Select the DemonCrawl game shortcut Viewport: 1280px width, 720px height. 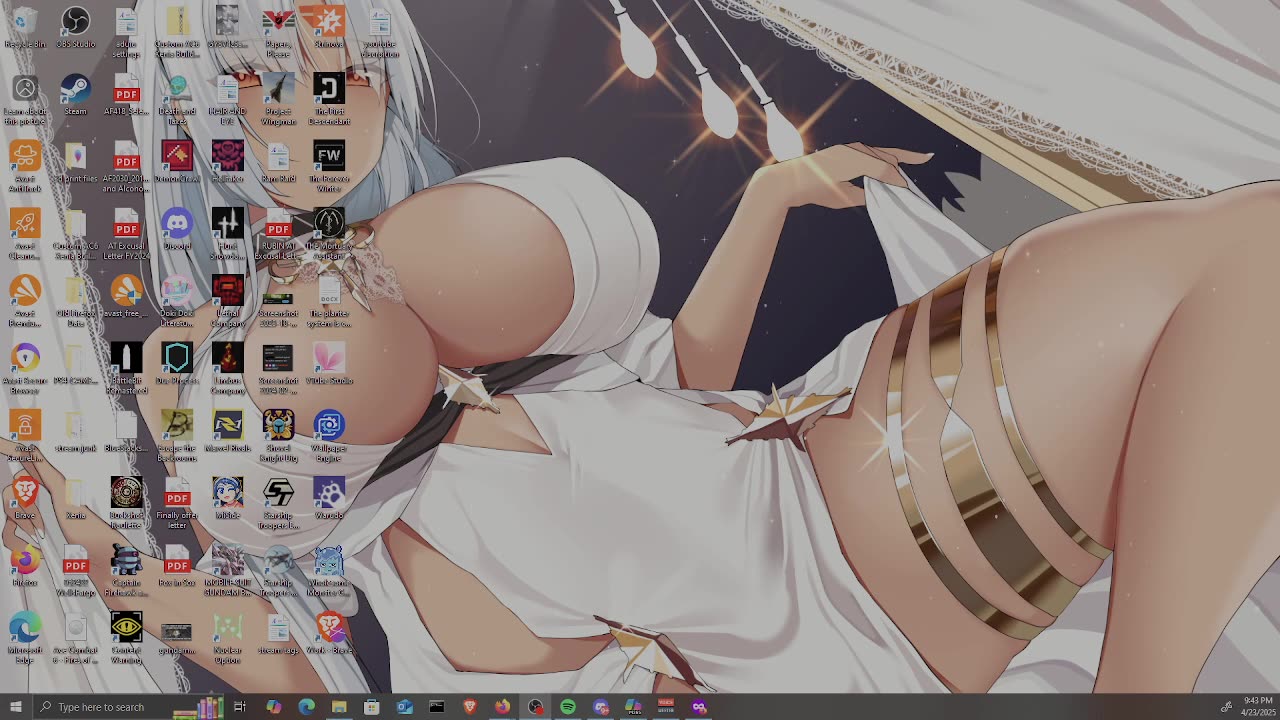pyautogui.click(x=177, y=162)
